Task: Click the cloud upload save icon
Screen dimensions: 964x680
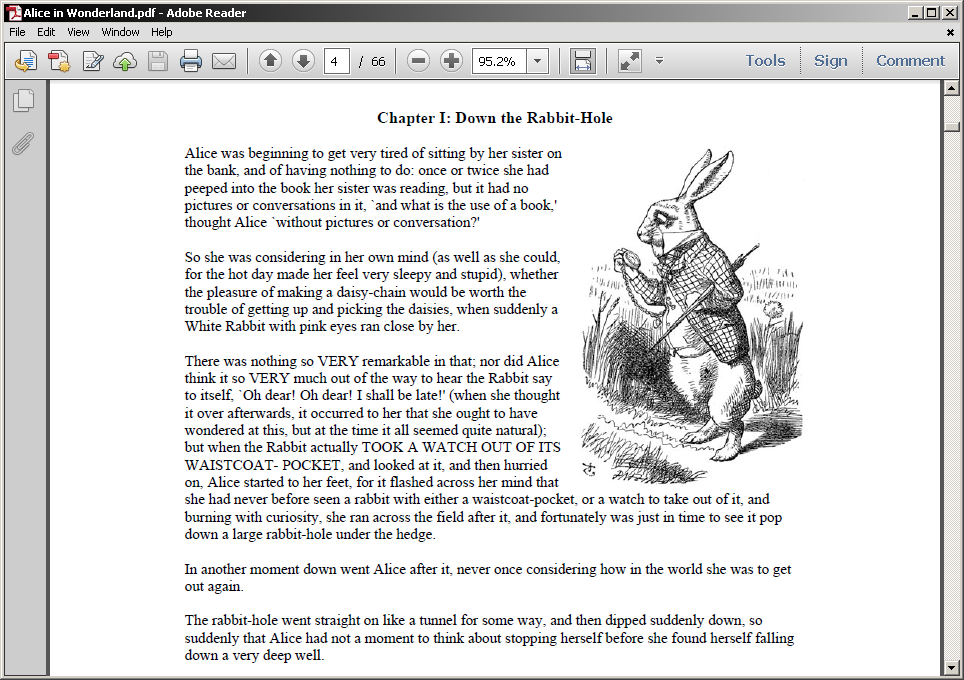Action: click(x=125, y=61)
